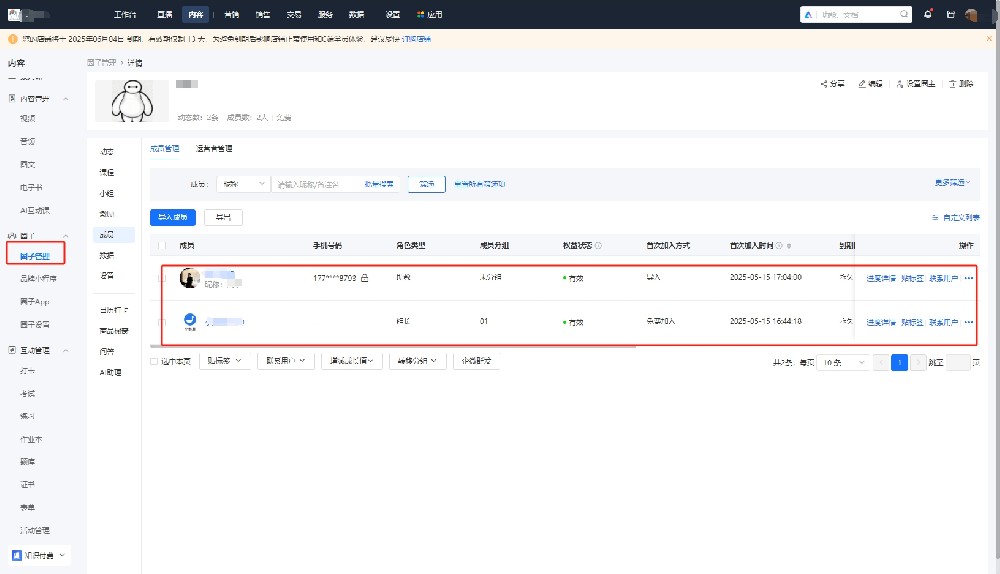Click the info icon beside 首次加入时间 column
The width and height of the screenshot is (1000, 574).
coord(779,246)
